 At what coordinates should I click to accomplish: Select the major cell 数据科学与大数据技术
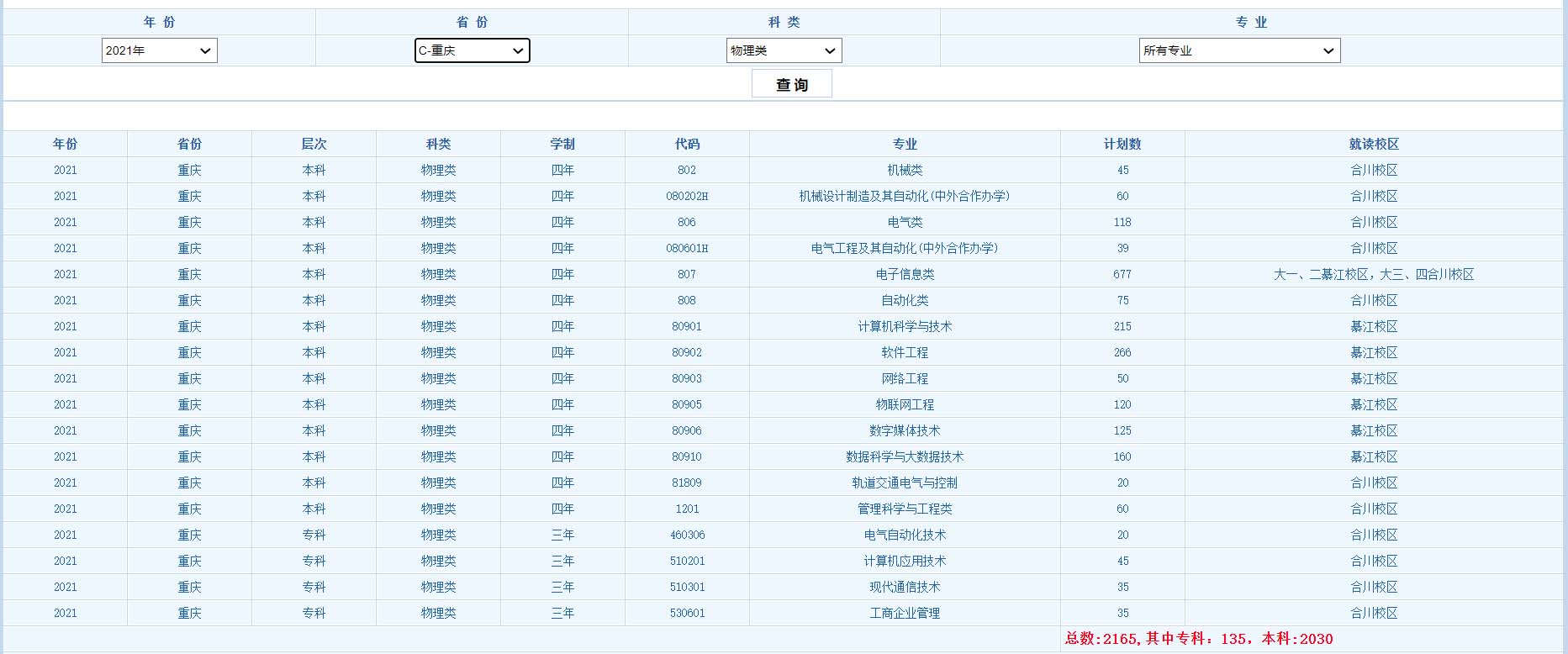905,456
